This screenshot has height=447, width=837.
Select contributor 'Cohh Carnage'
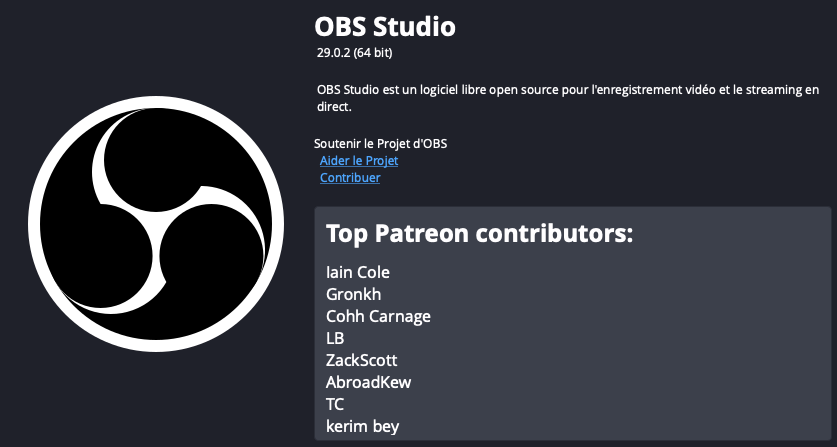click(378, 317)
